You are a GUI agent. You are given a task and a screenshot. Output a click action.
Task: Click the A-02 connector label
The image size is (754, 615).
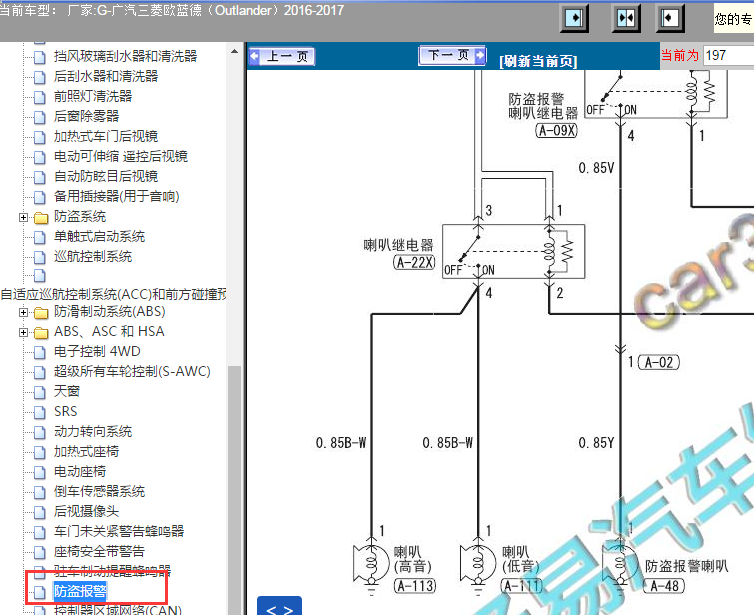659,362
